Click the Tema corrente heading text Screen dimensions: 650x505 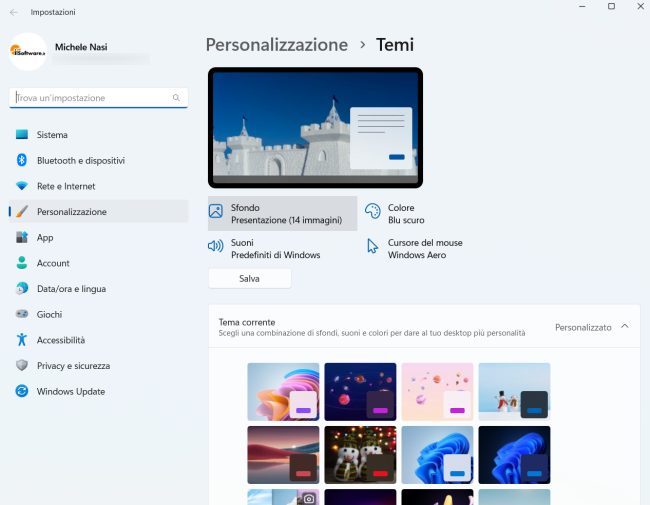click(x=247, y=322)
